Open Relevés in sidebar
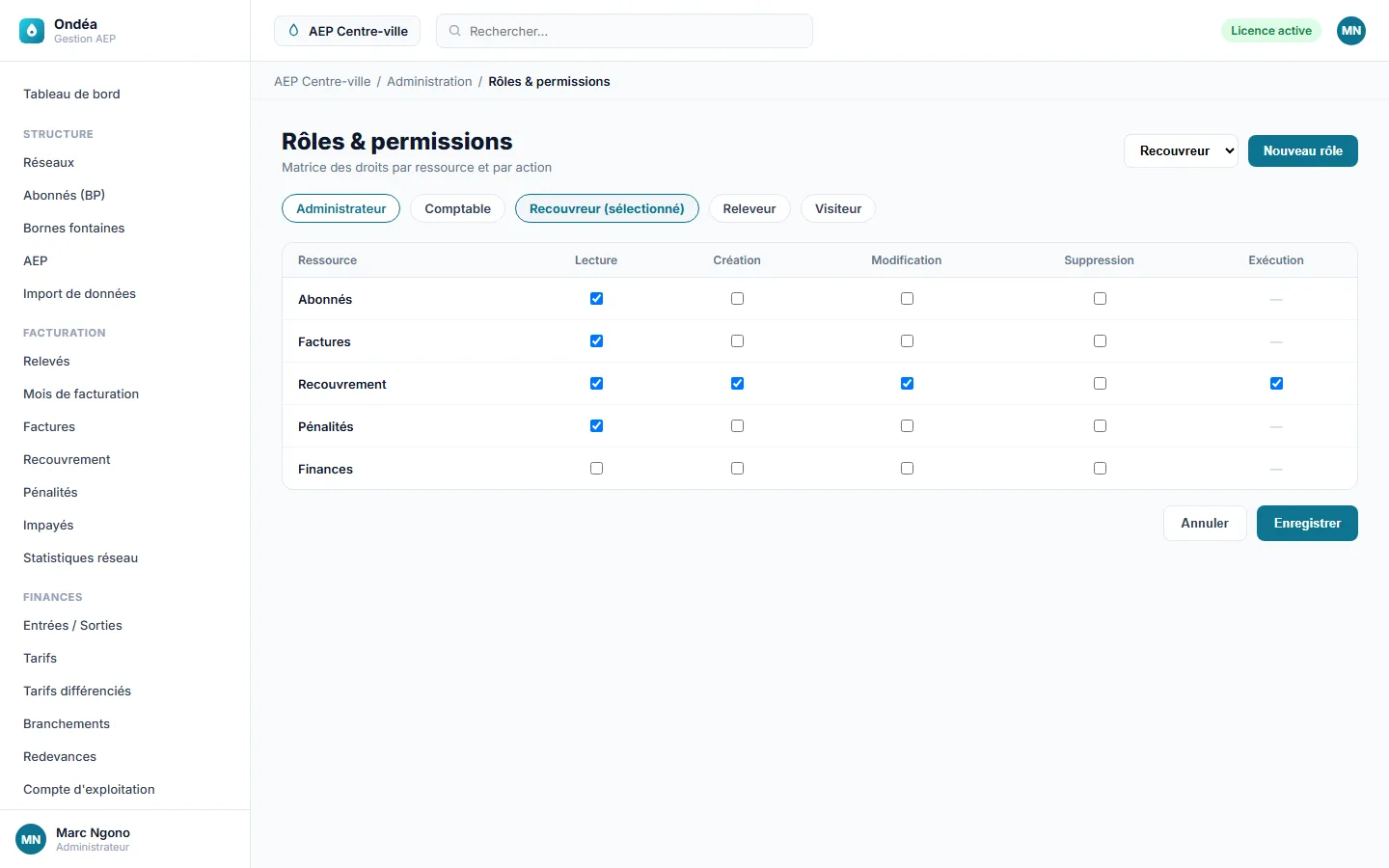Viewport: 1389px width, 868px height. pos(125,361)
